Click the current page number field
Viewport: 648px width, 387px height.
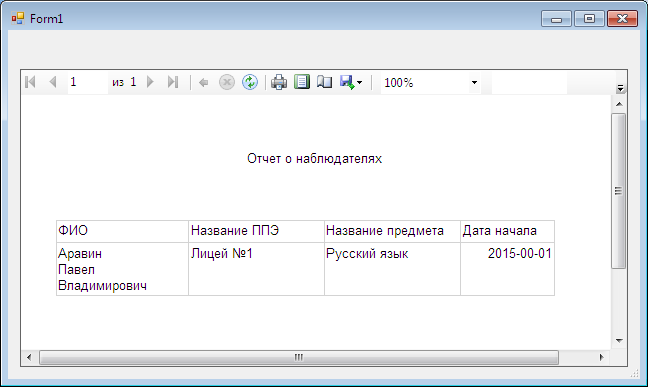click(88, 82)
